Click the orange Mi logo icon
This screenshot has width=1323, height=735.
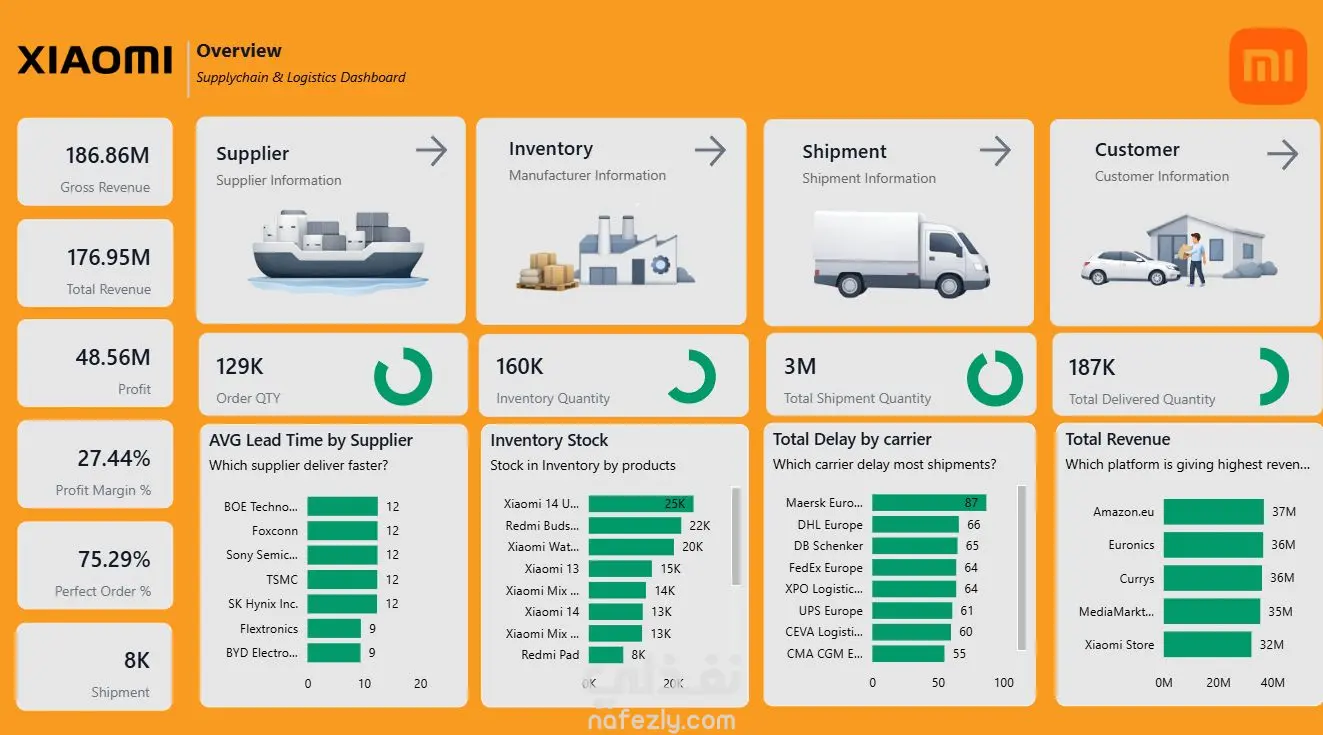1267,66
